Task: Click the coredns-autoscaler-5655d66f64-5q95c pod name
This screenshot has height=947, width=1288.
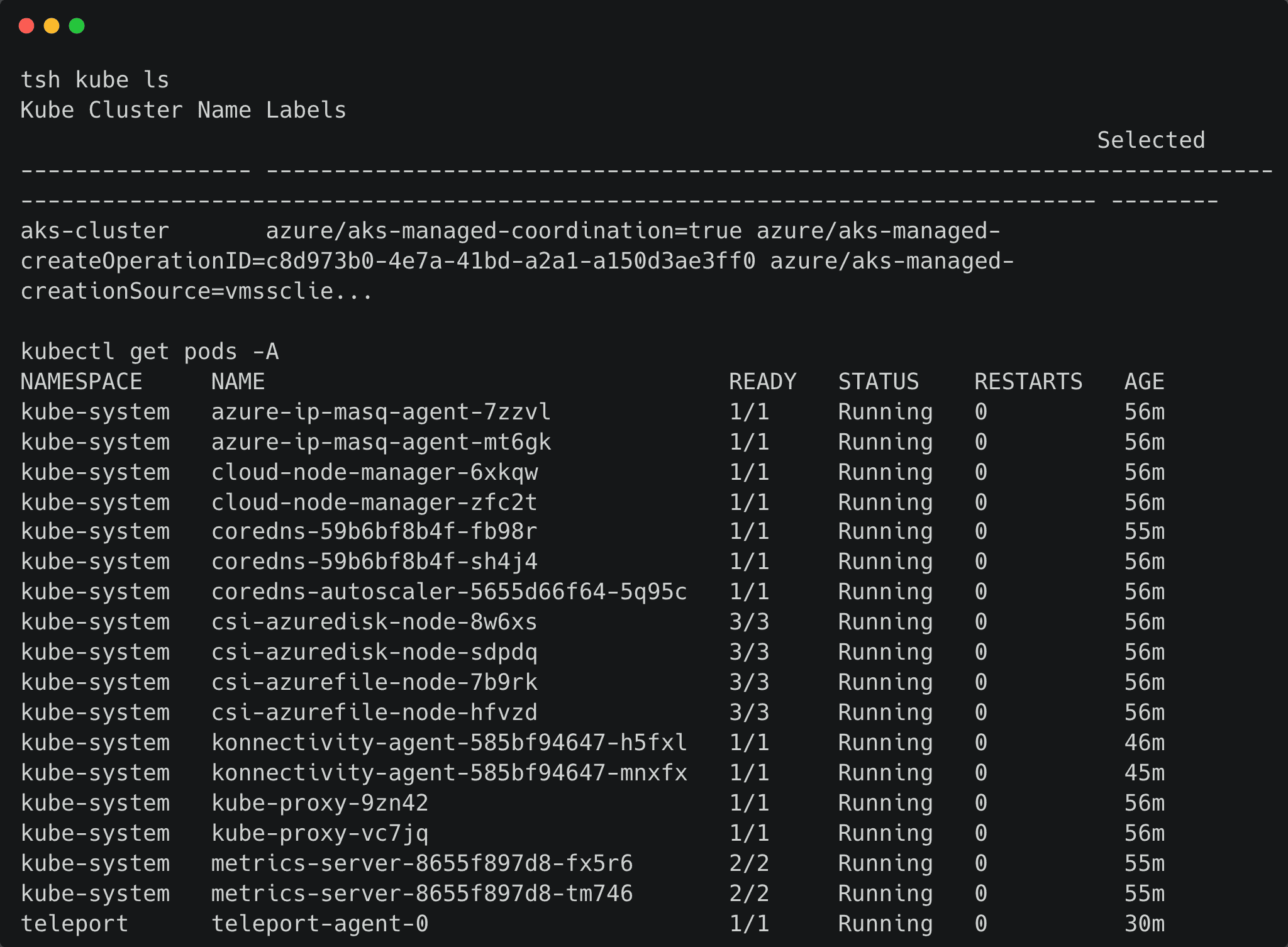Action: [449, 592]
